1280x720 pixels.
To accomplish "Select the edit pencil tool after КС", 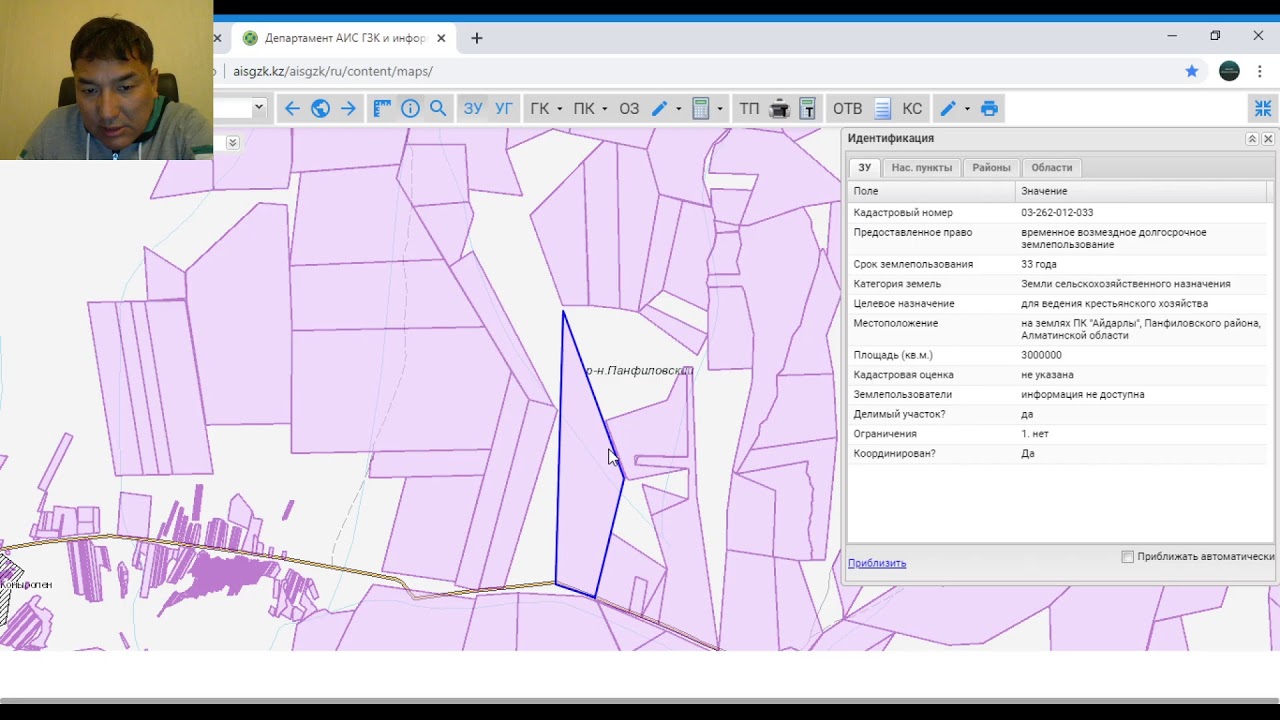I will pyautogui.click(x=948, y=109).
